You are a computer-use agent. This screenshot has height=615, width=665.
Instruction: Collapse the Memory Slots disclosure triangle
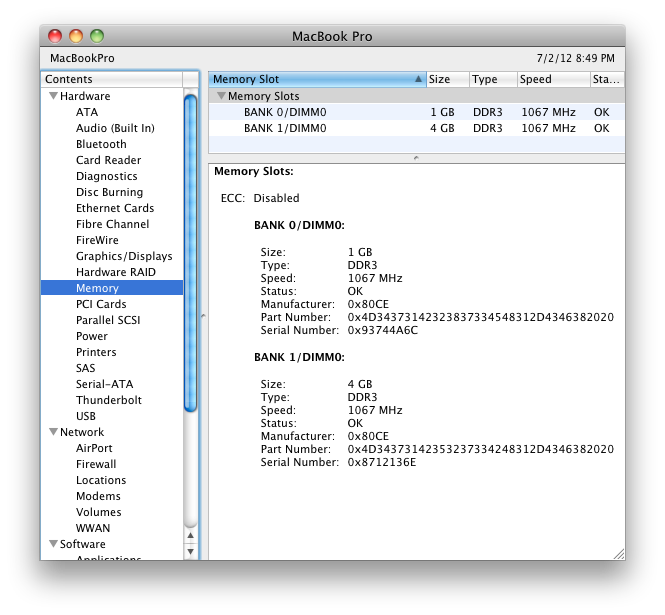click(221, 96)
